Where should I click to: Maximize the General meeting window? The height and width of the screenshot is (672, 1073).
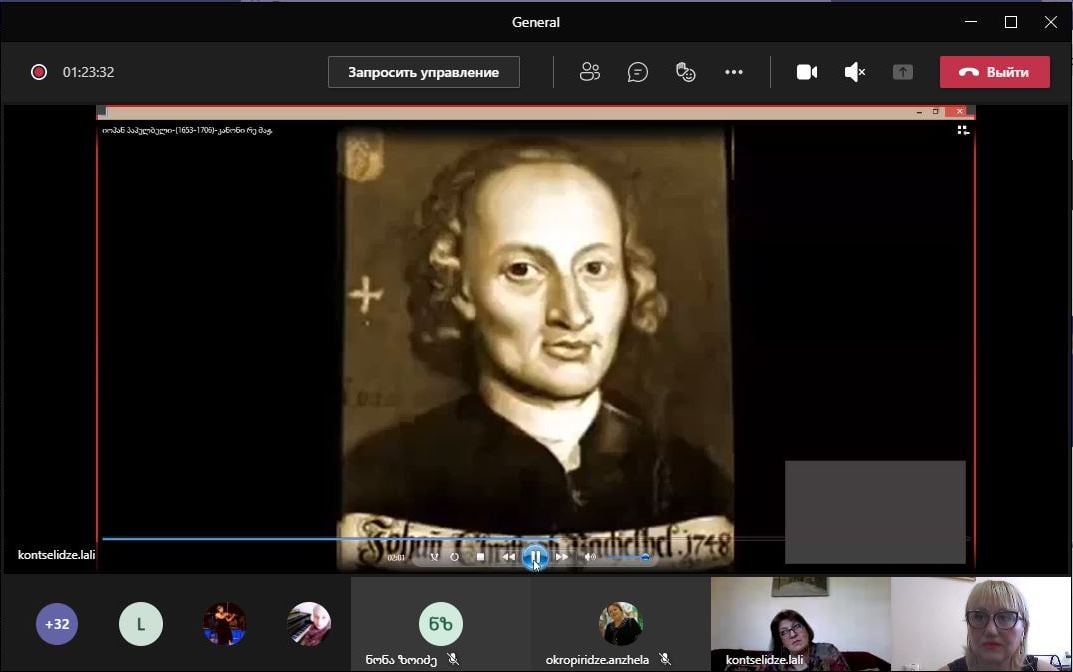(1011, 22)
